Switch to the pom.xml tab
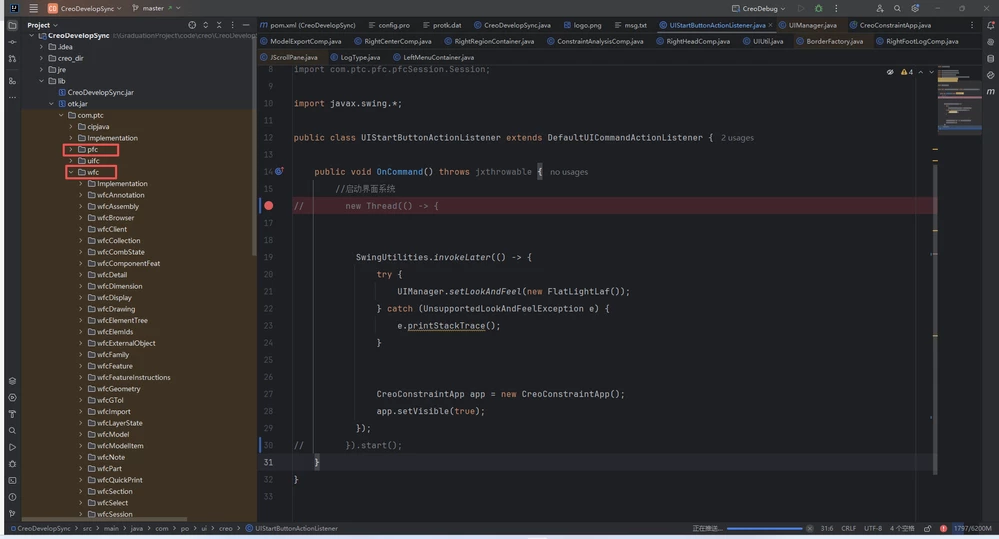This screenshot has height=539, width=999. click(308, 25)
